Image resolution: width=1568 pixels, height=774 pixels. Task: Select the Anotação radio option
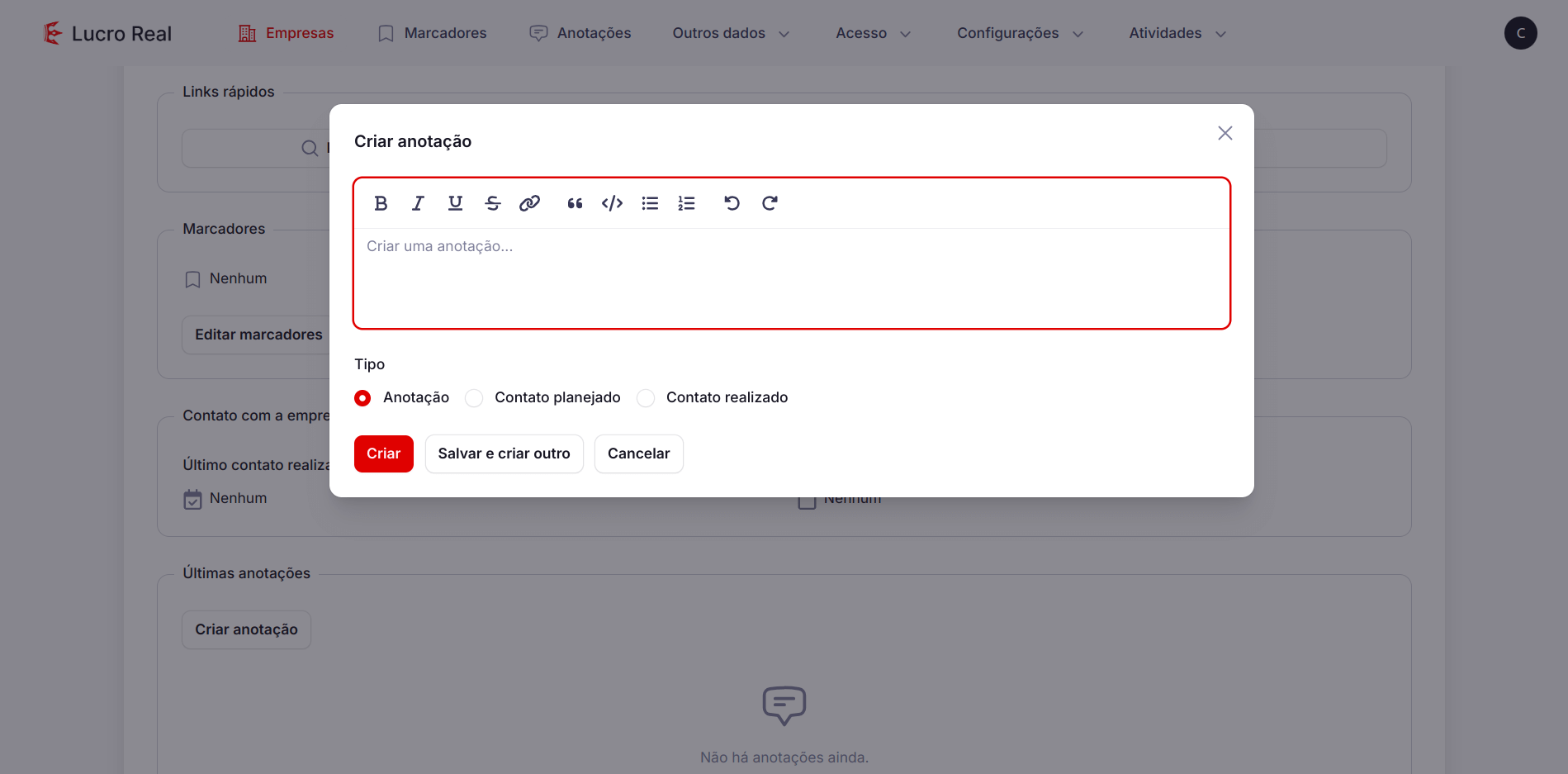362,398
